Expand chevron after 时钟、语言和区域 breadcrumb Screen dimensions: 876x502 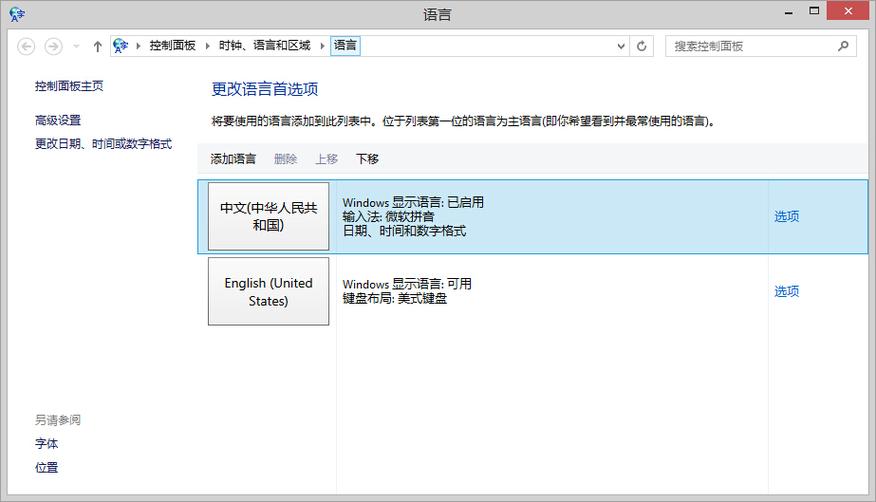tap(322, 46)
